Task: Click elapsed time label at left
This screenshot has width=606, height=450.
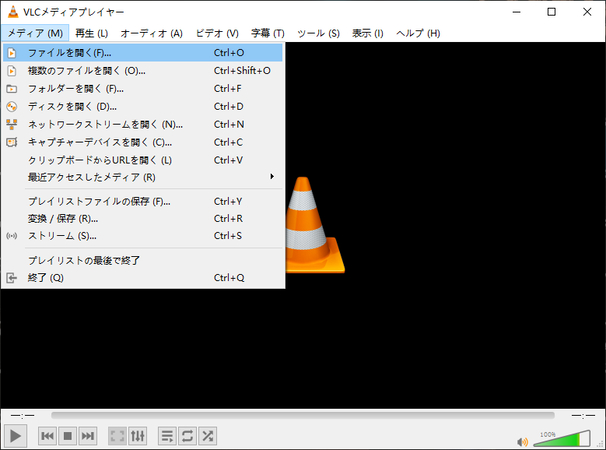Action: tap(22, 416)
